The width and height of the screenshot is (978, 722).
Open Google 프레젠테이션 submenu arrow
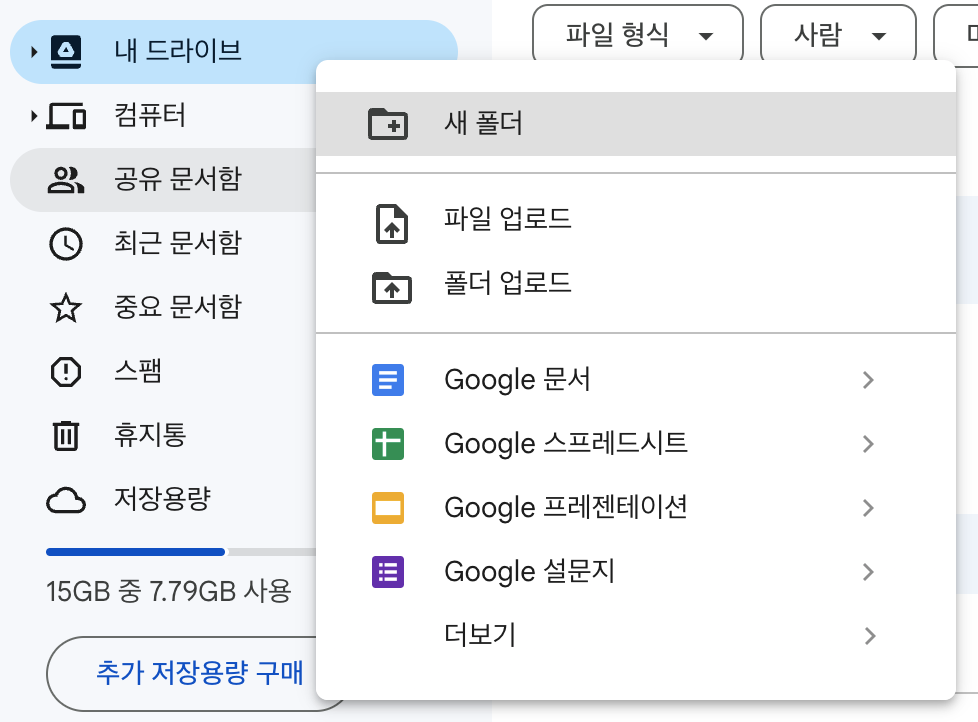[868, 508]
